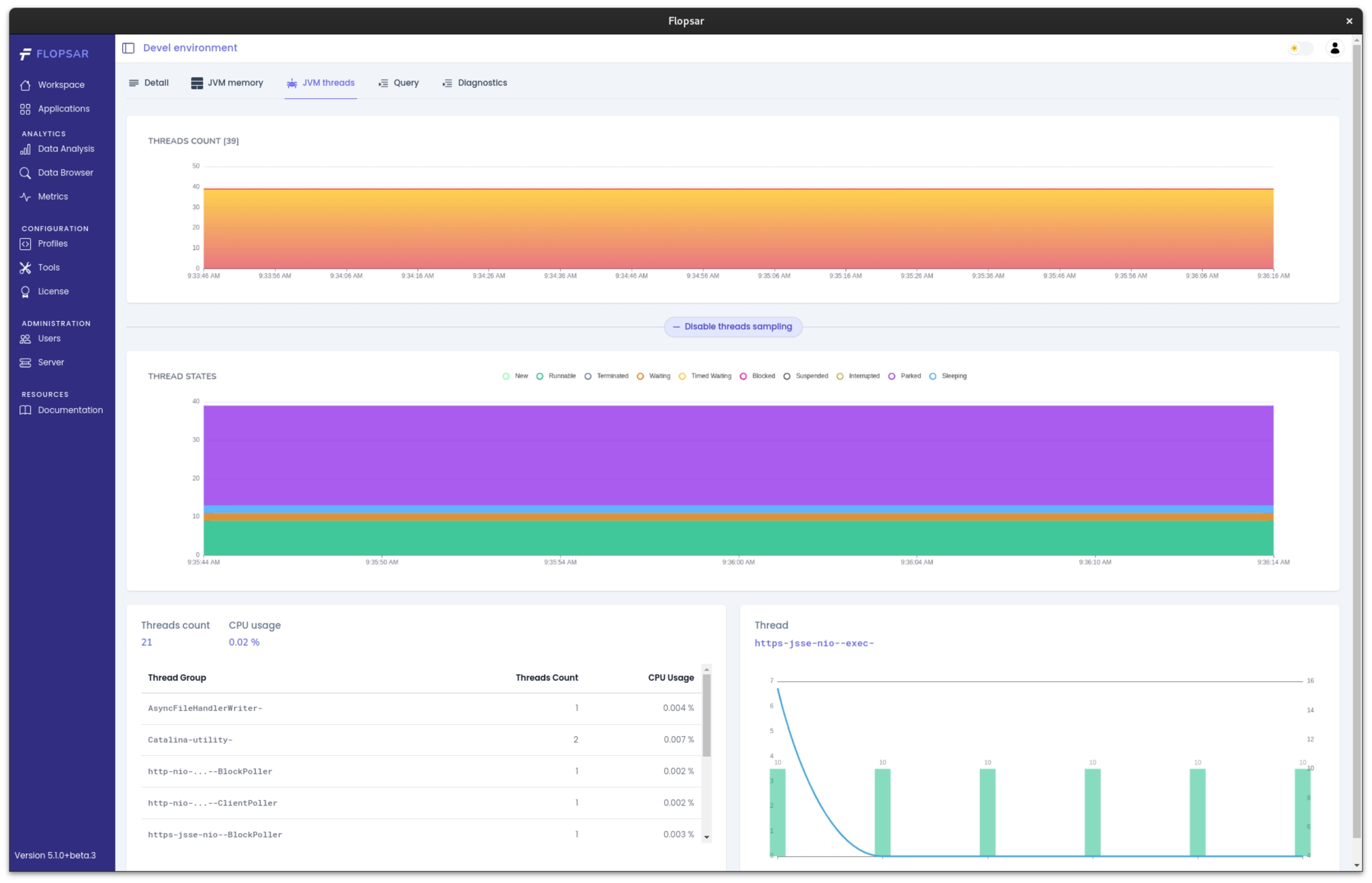
Task: Click the Workspace home icon in sidebar
Action: 25,85
